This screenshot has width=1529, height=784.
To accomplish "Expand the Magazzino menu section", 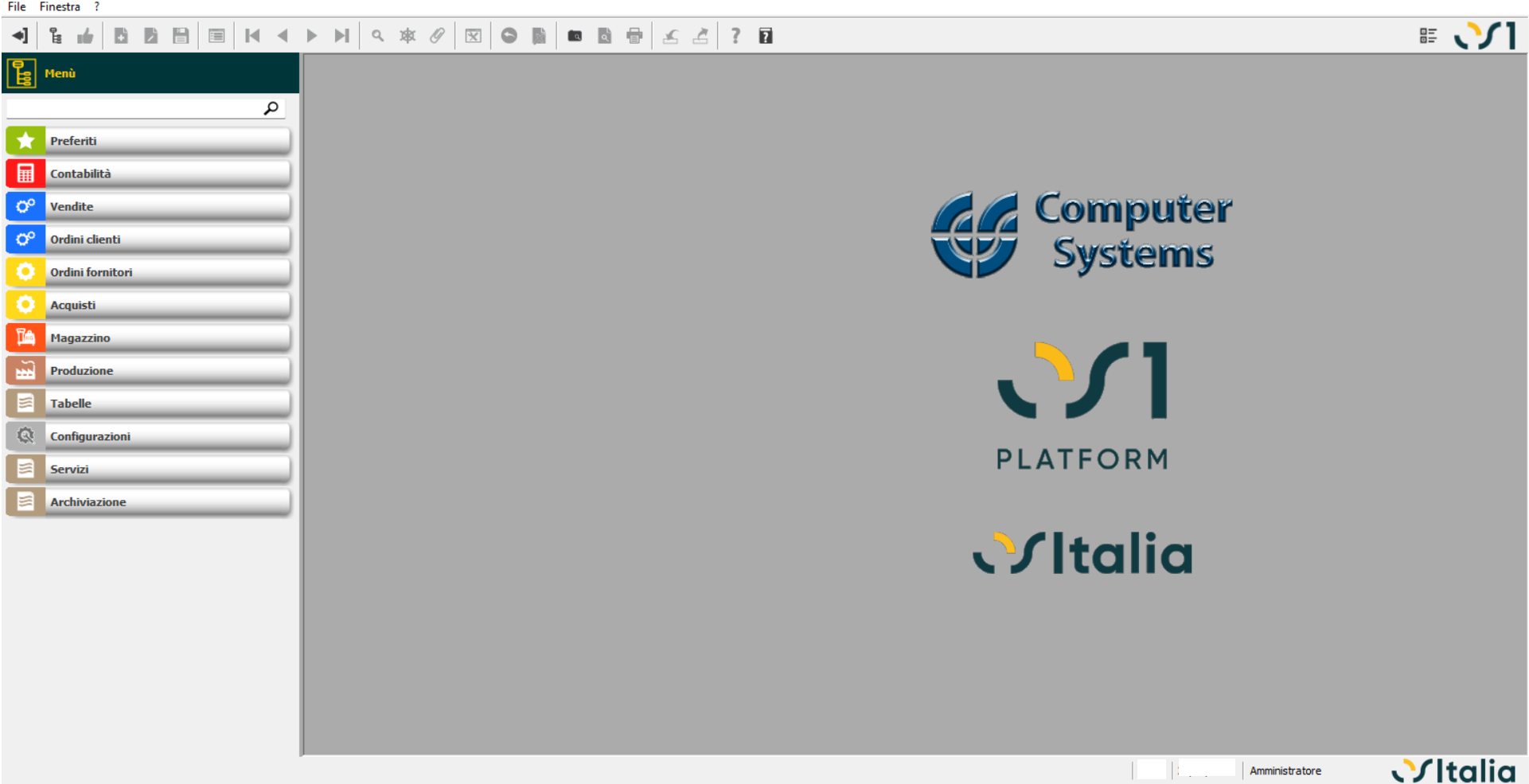I will click(x=148, y=337).
